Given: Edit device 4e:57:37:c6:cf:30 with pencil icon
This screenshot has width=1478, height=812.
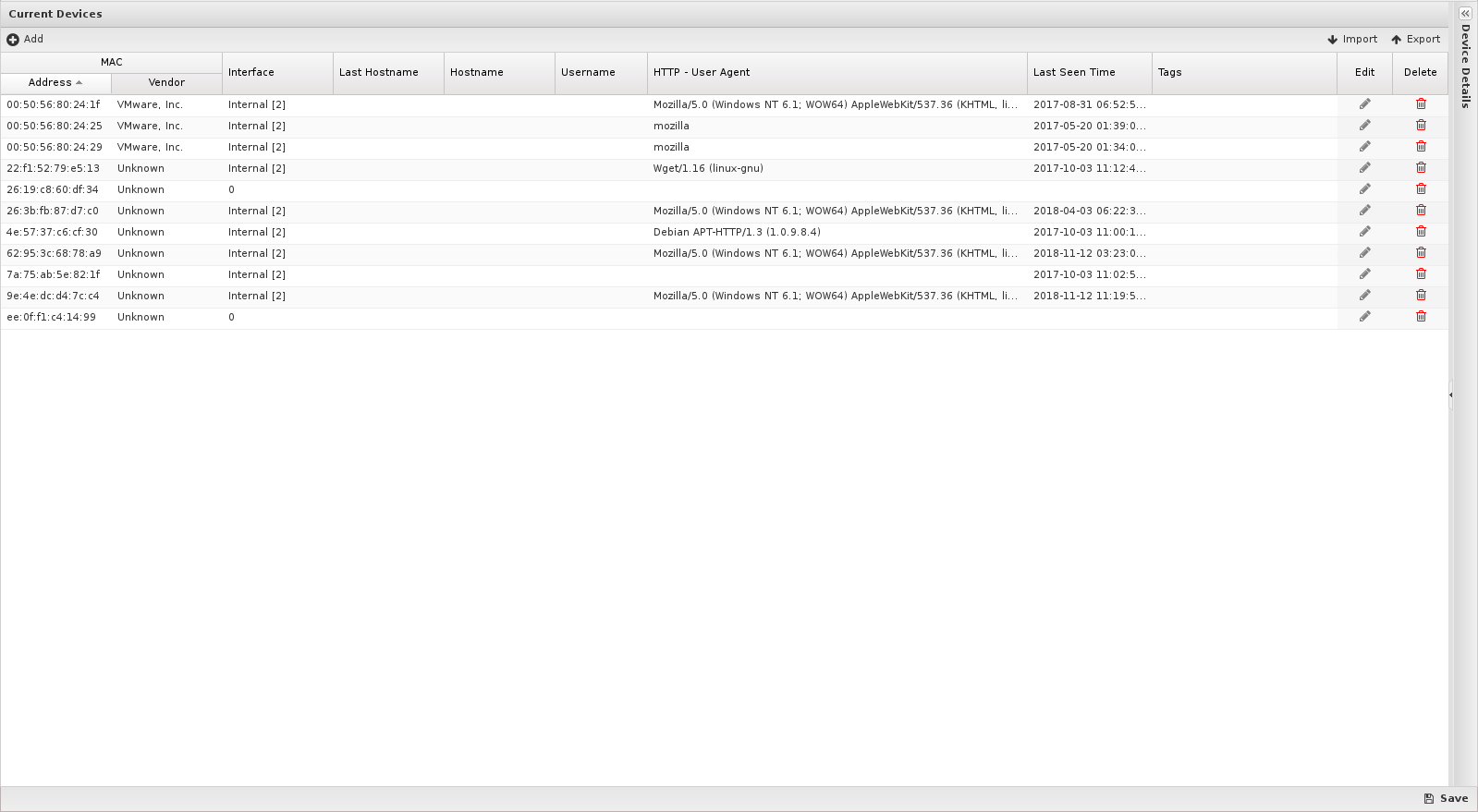Looking at the screenshot, I should coord(1364,232).
